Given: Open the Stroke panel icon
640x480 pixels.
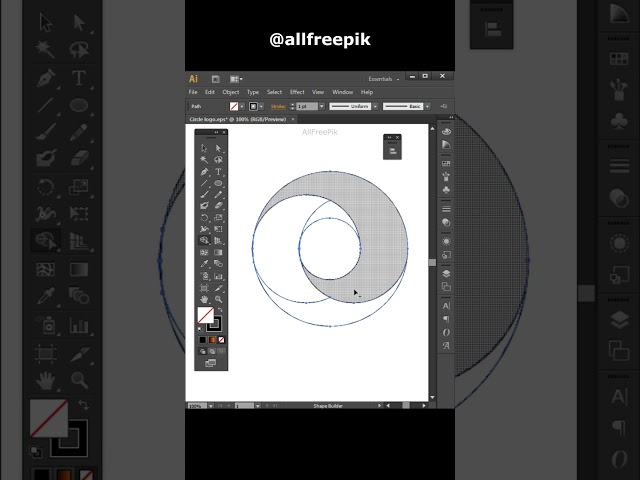Looking at the screenshot, I should click(446, 209).
